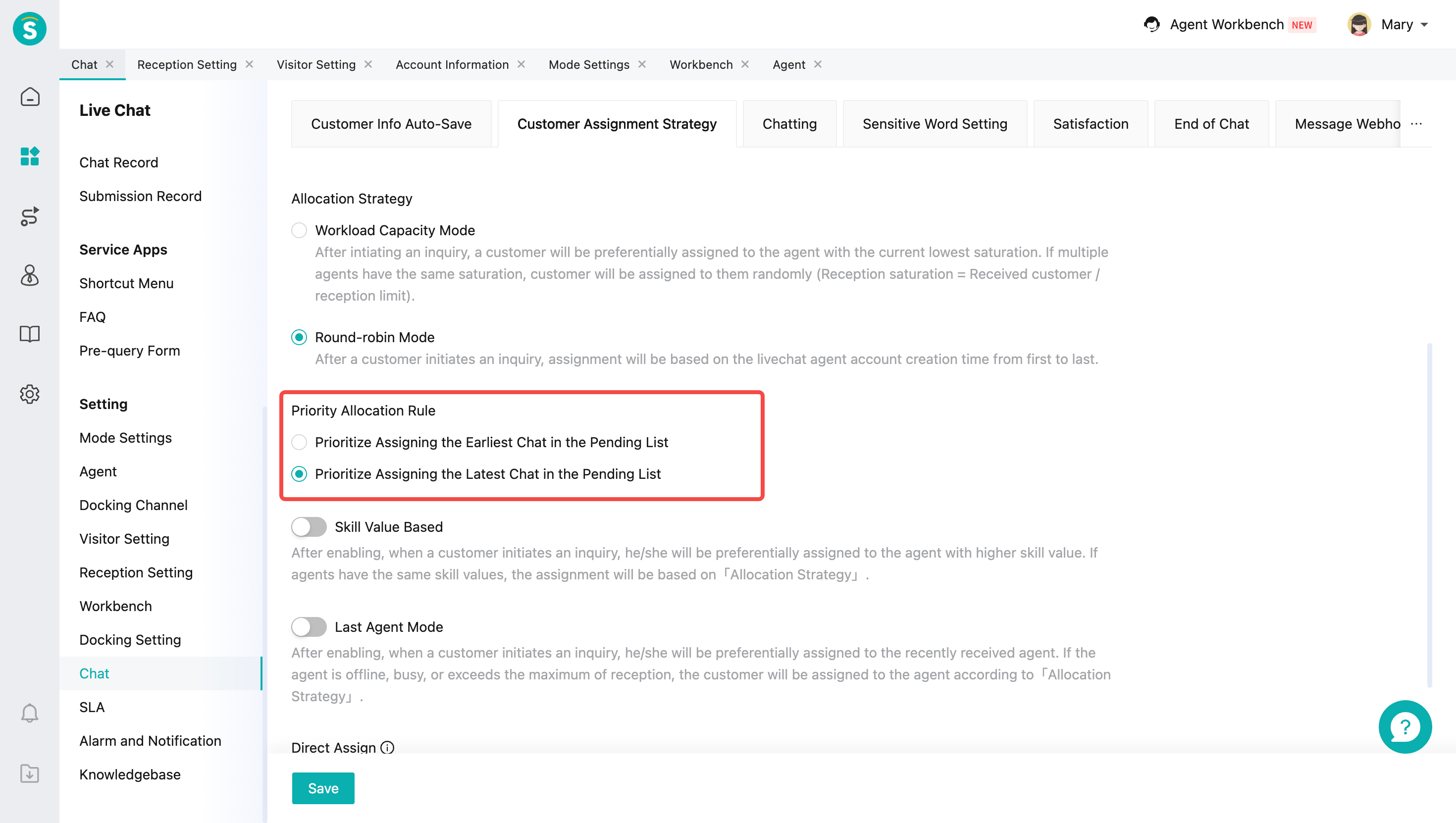Choose Prioritize Assigning the Earliest Chat option
Image resolution: width=1456 pixels, height=823 pixels.
coord(299,442)
